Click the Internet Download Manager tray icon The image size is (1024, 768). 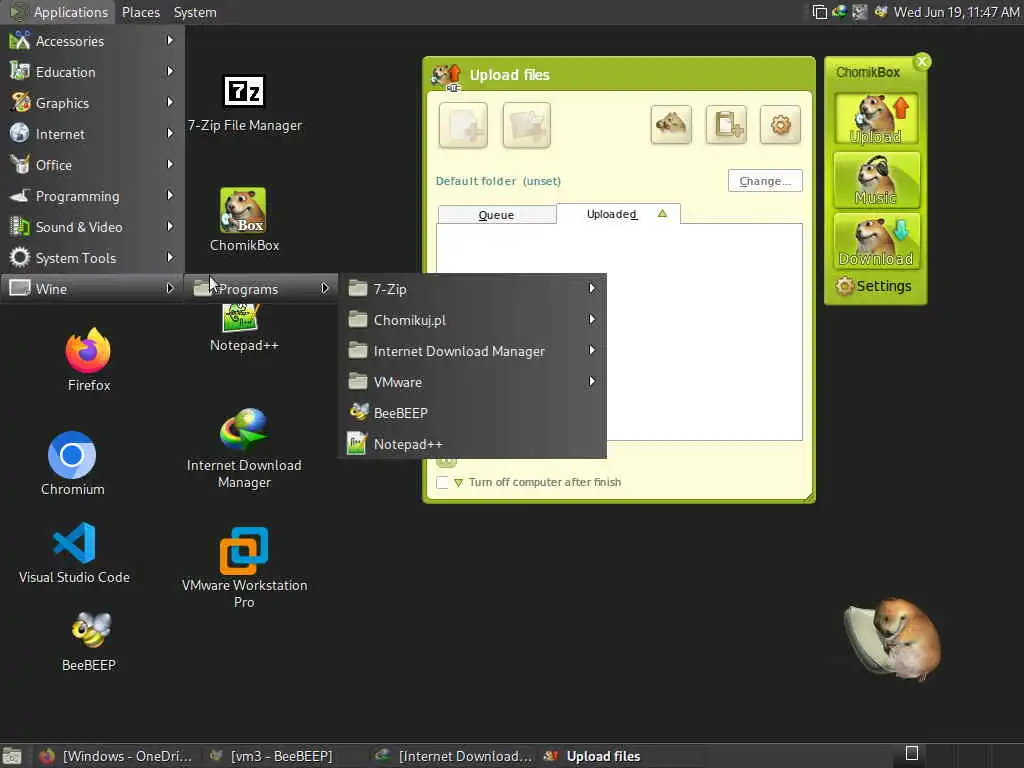(x=840, y=12)
